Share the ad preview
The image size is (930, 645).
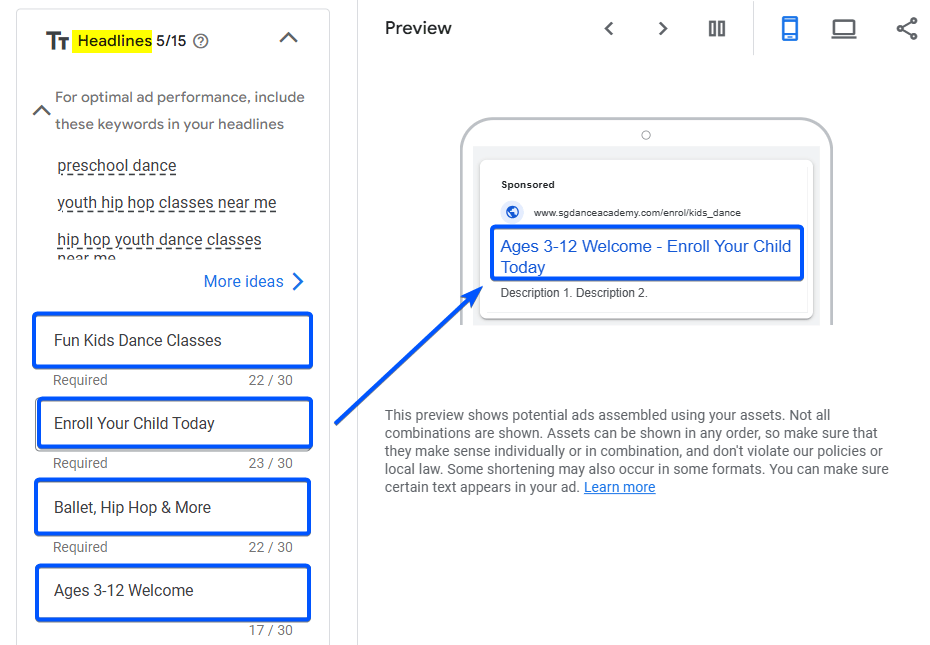(907, 29)
